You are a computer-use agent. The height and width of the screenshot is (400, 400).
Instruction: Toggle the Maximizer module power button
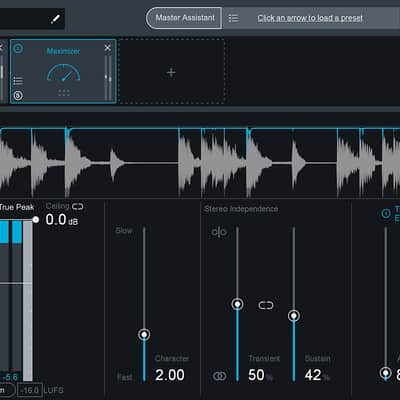pyautogui.click(x=18, y=49)
